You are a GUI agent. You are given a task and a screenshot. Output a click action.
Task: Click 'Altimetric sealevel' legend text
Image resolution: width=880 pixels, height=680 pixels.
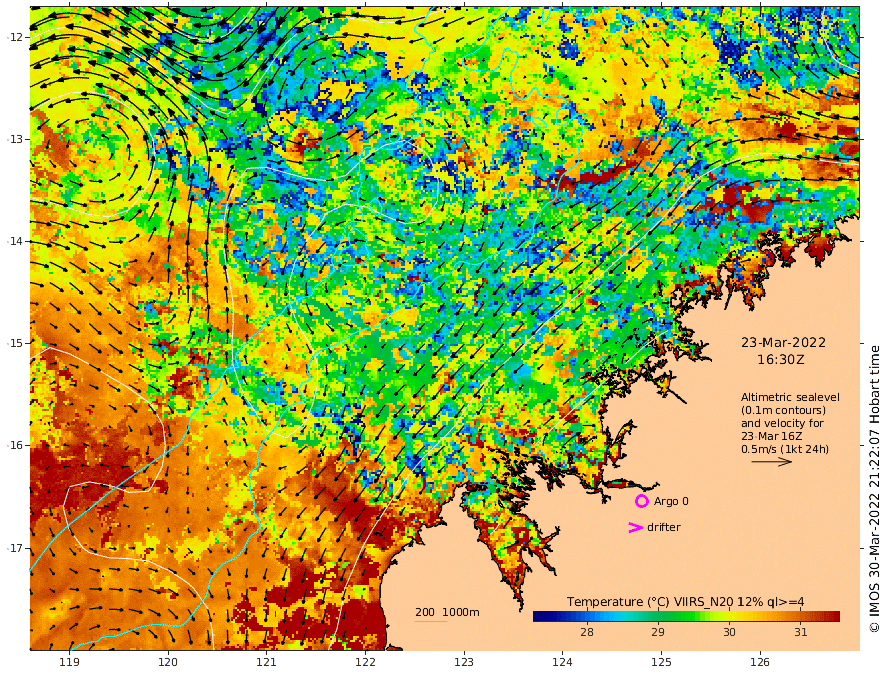(x=790, y=397)
